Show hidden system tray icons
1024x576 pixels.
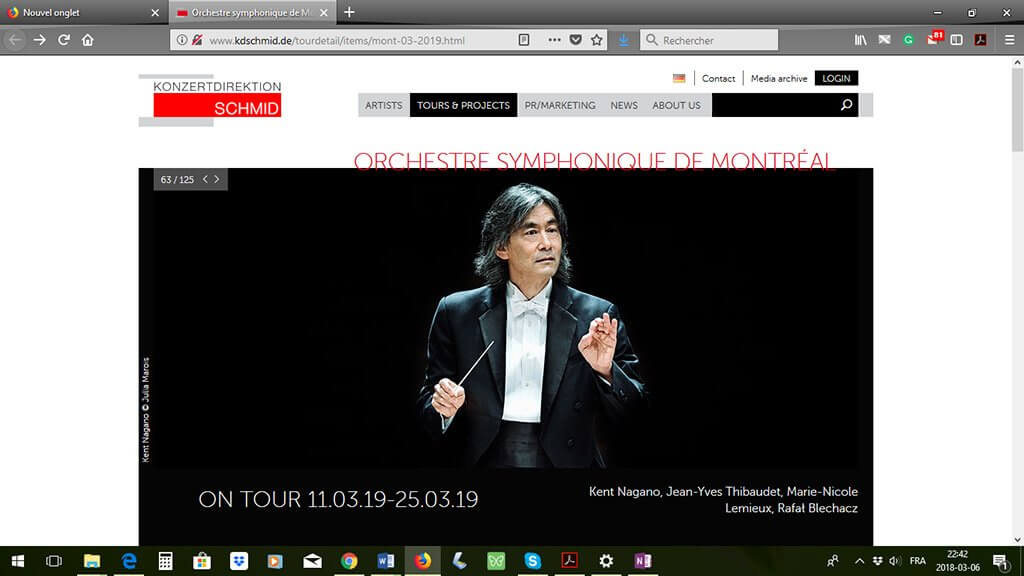(858, 561)
